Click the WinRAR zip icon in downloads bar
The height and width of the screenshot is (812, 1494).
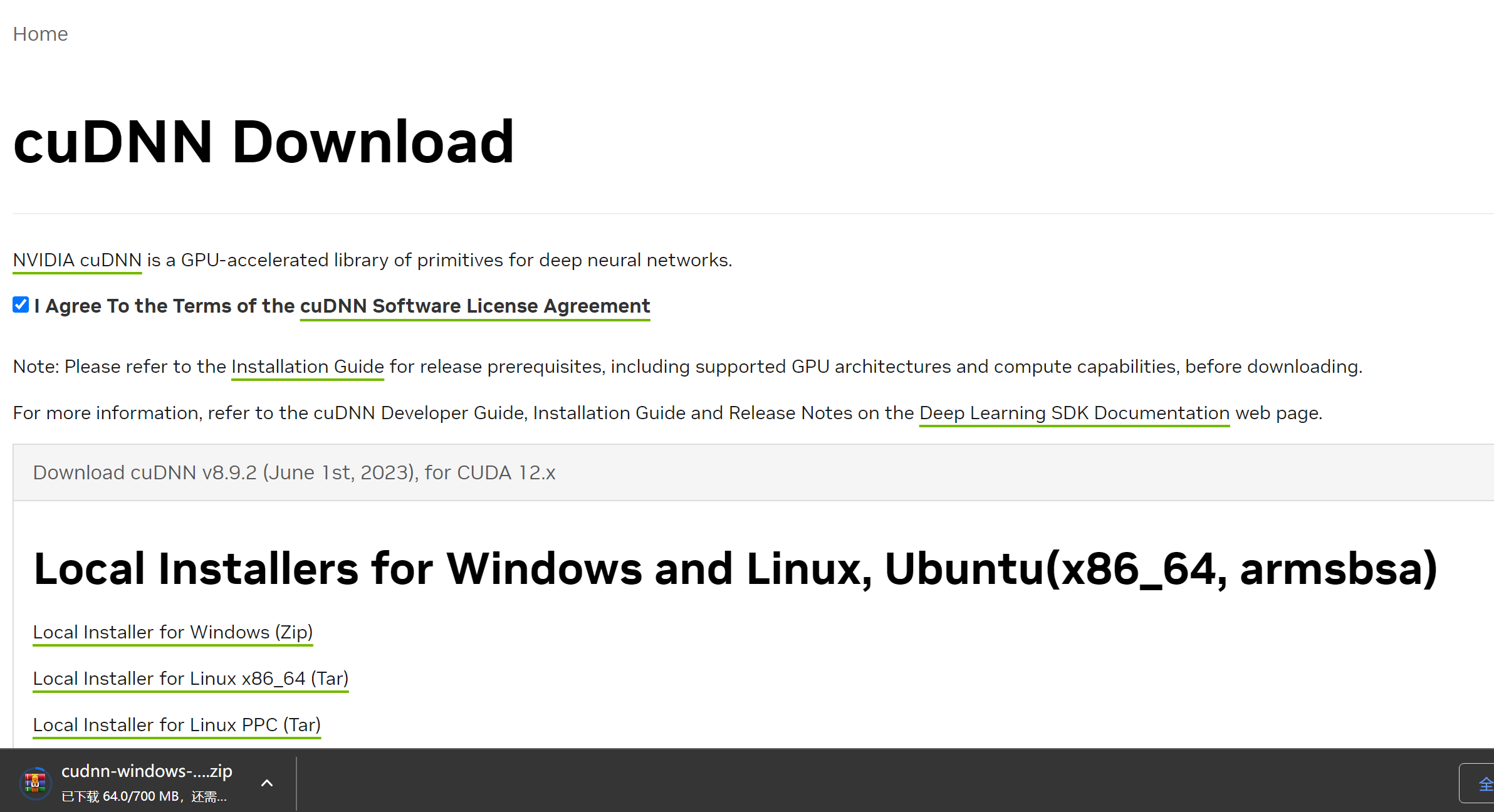click(x=35, y=783)
